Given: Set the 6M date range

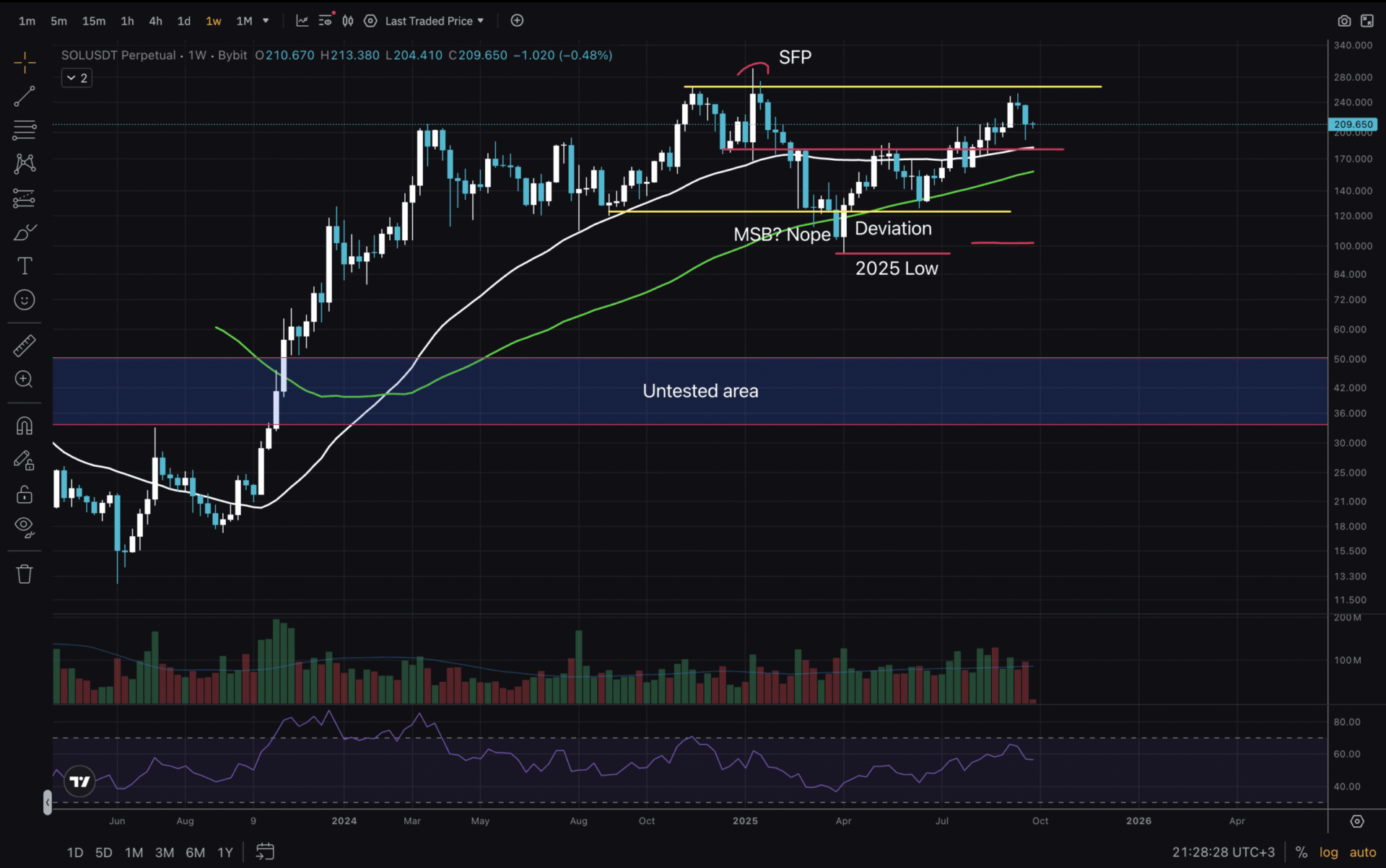Looking at the screenshot, I should (x=195, y=852).
